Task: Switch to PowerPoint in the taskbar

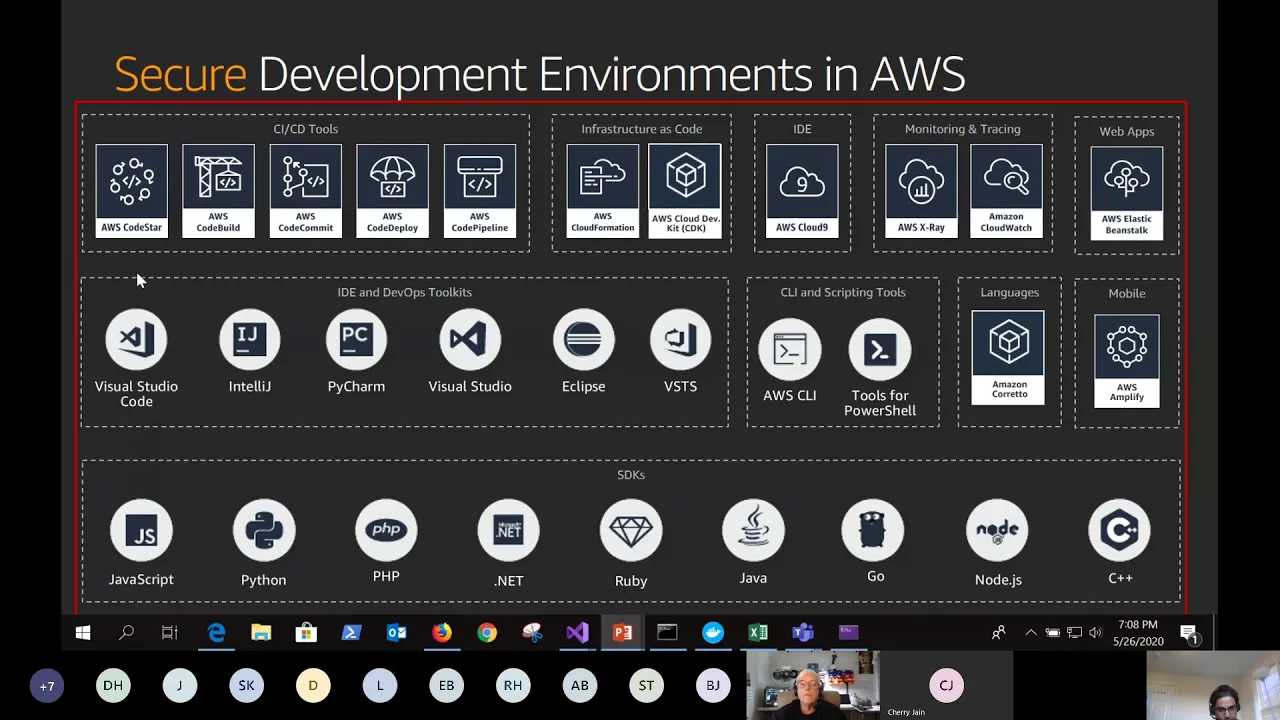Action: (622, 632)
